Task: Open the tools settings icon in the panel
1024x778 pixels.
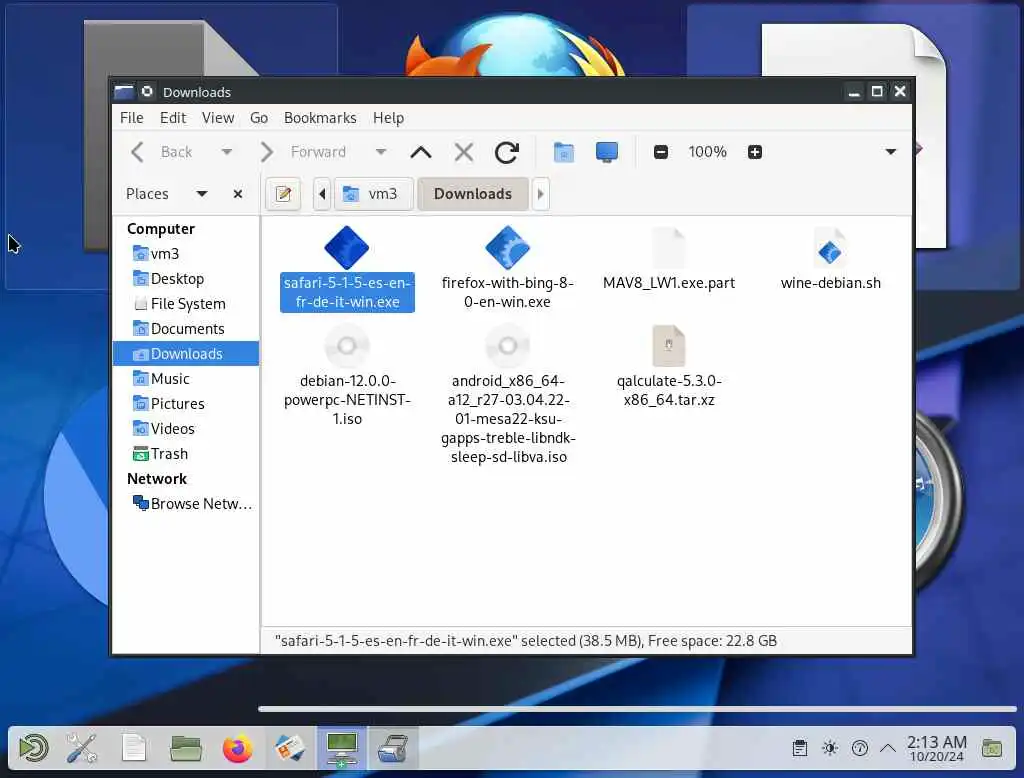Action: (x=82, y=748)
